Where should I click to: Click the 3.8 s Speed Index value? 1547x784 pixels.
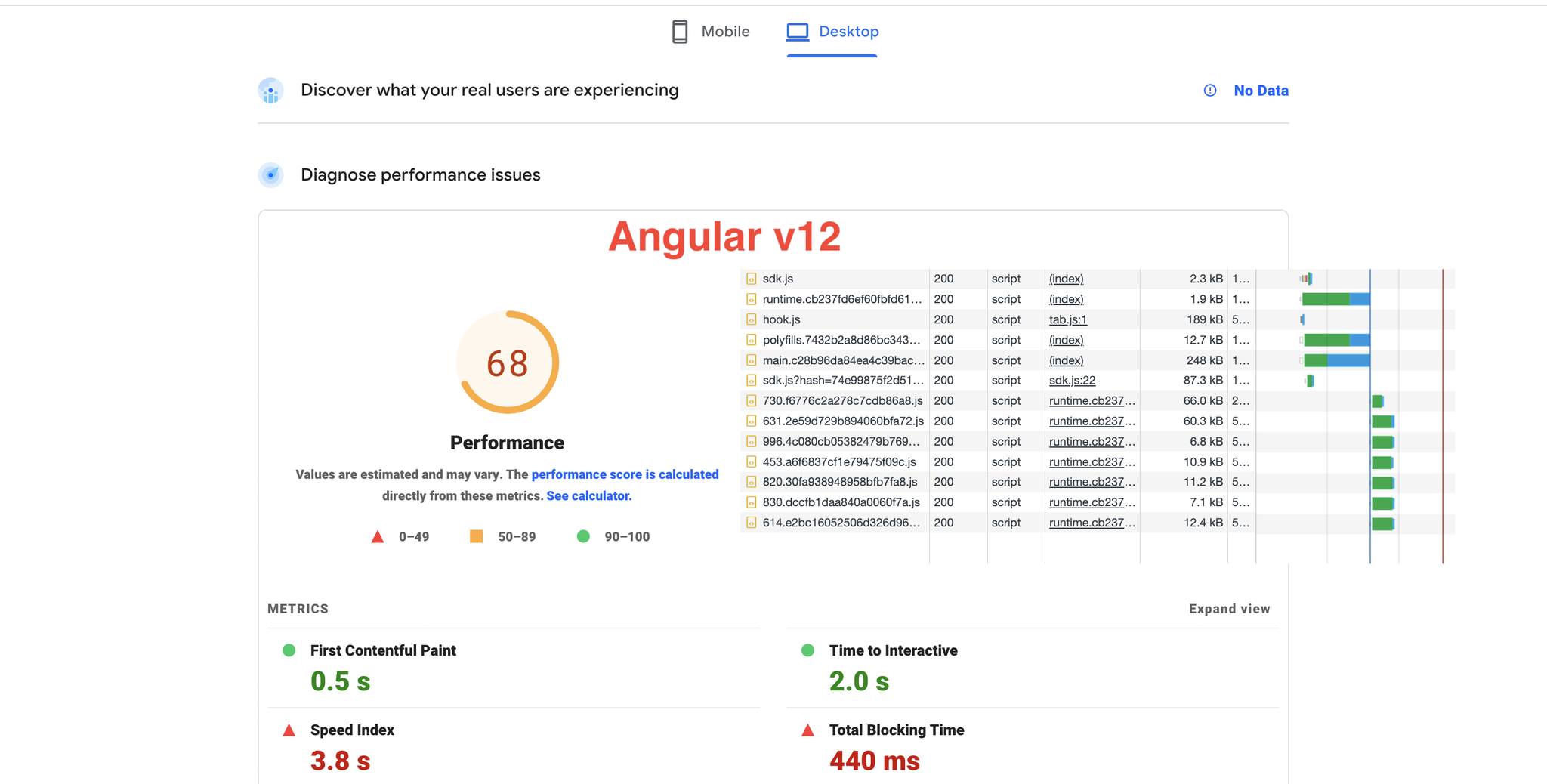tap(340, 761)
